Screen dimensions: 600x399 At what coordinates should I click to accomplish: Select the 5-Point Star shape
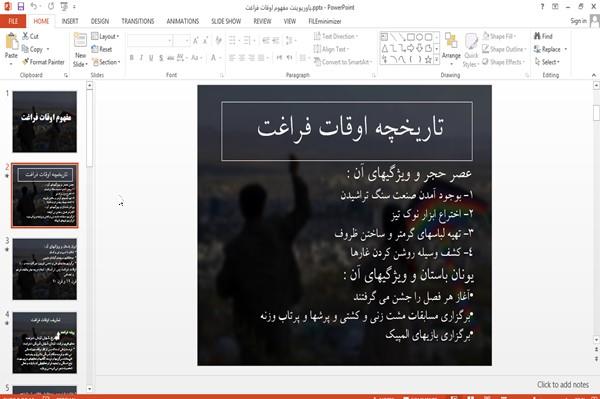click(428, 59)
